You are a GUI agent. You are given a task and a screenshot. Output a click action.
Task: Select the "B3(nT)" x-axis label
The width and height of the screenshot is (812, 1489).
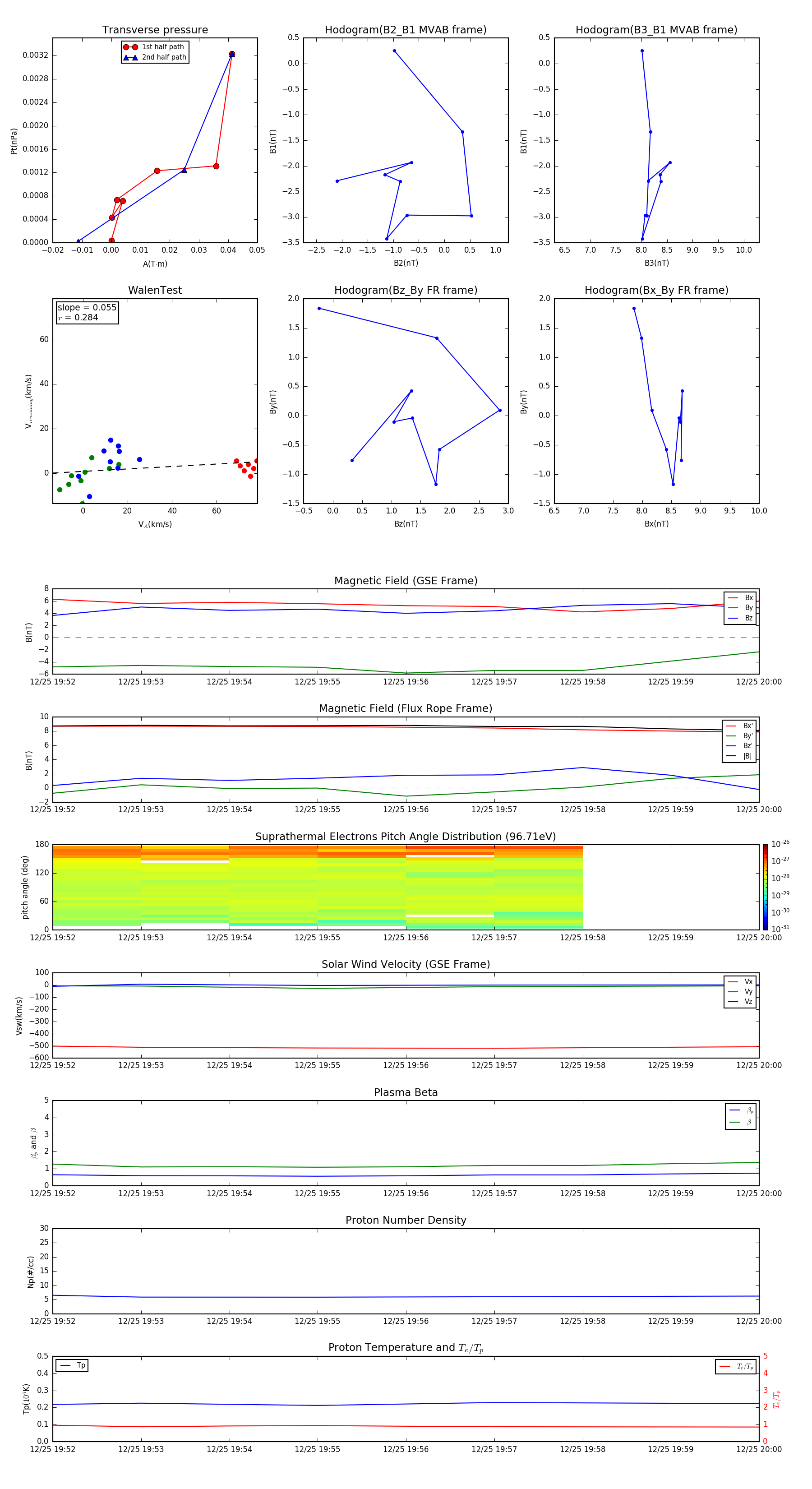656,263
